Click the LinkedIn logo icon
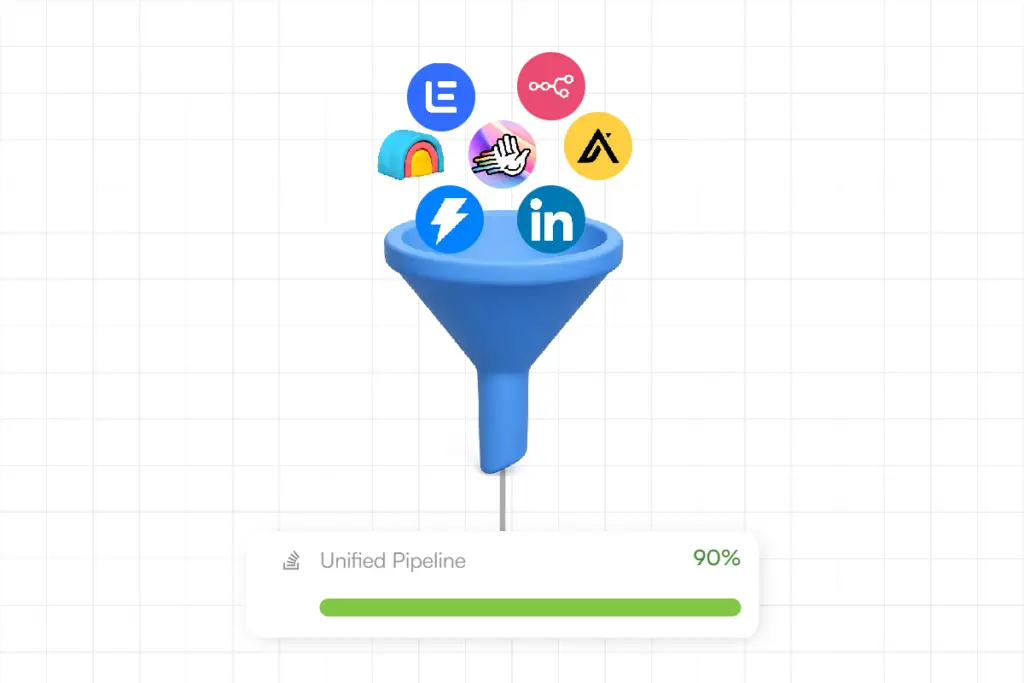This screenshot has width=1024, height=683. pos(551,219)
